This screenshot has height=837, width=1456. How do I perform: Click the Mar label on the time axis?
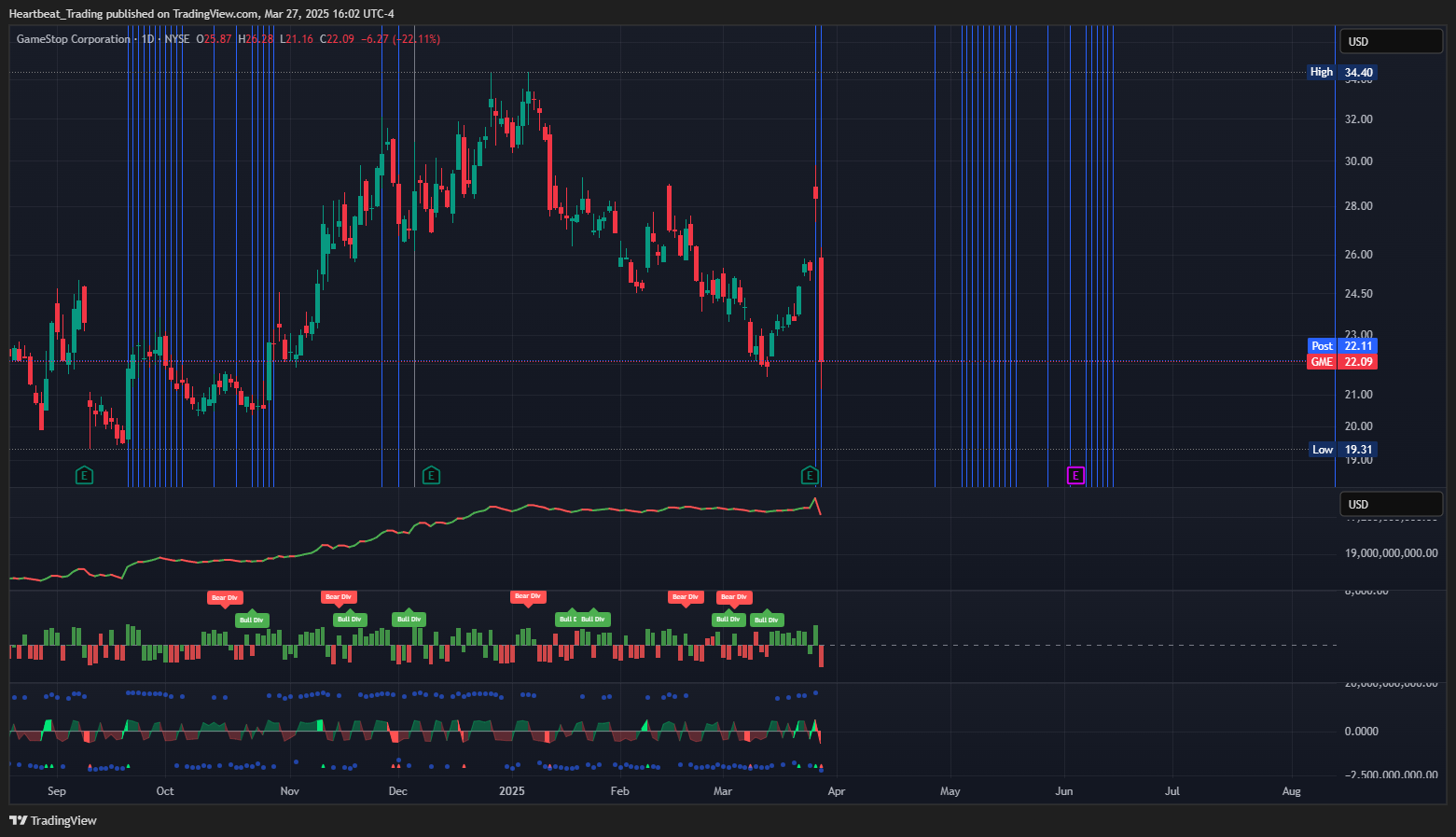tap(723, 791)
